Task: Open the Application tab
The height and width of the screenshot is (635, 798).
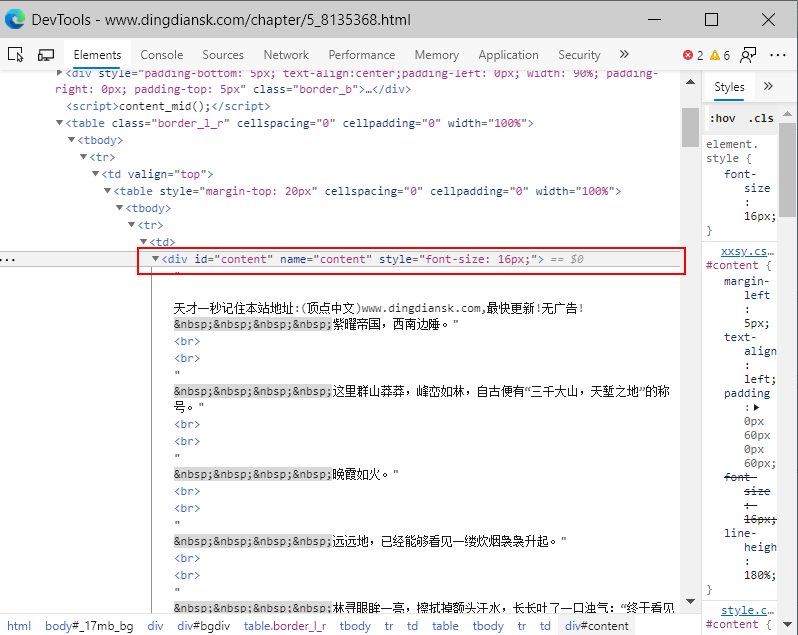Action: click(508, 55)
